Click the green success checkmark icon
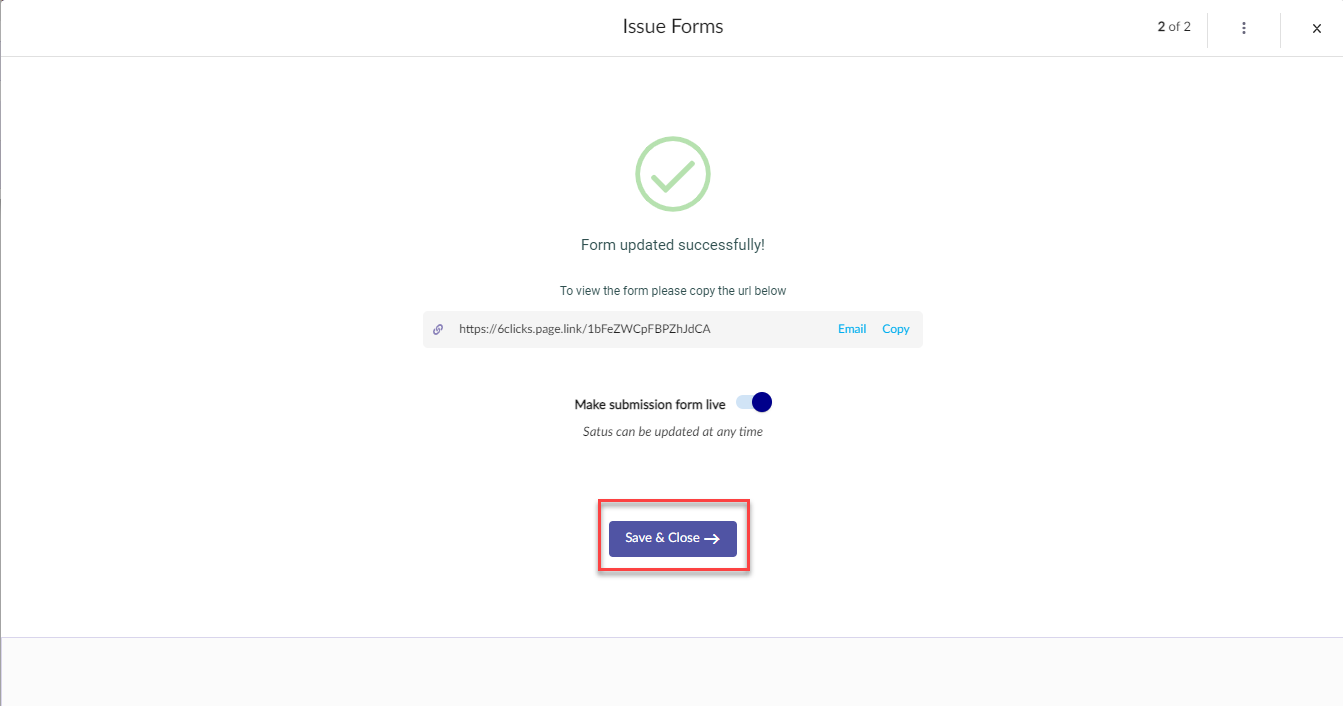Image resolution: width=1343 pixels, height=706 pixels. pyautogui.click(x=673, y=174)
